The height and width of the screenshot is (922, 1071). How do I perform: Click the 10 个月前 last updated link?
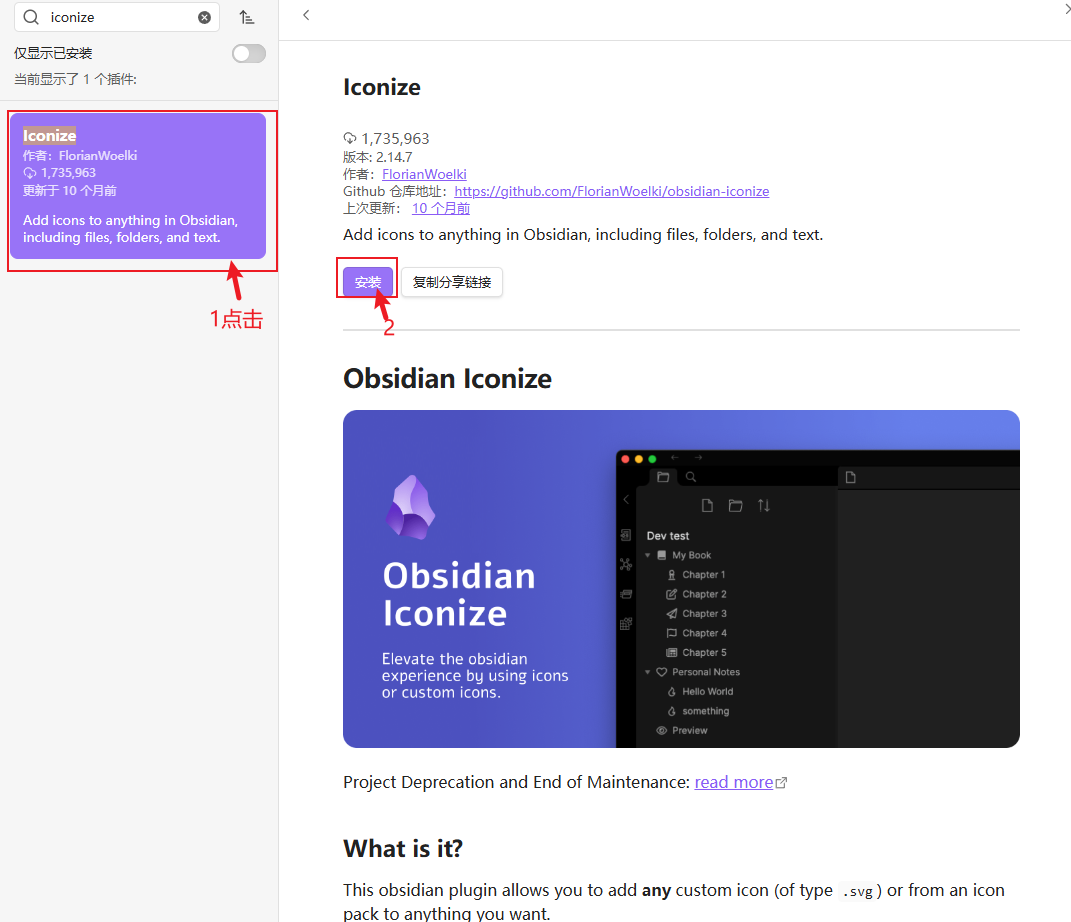[x=440, y=208]
